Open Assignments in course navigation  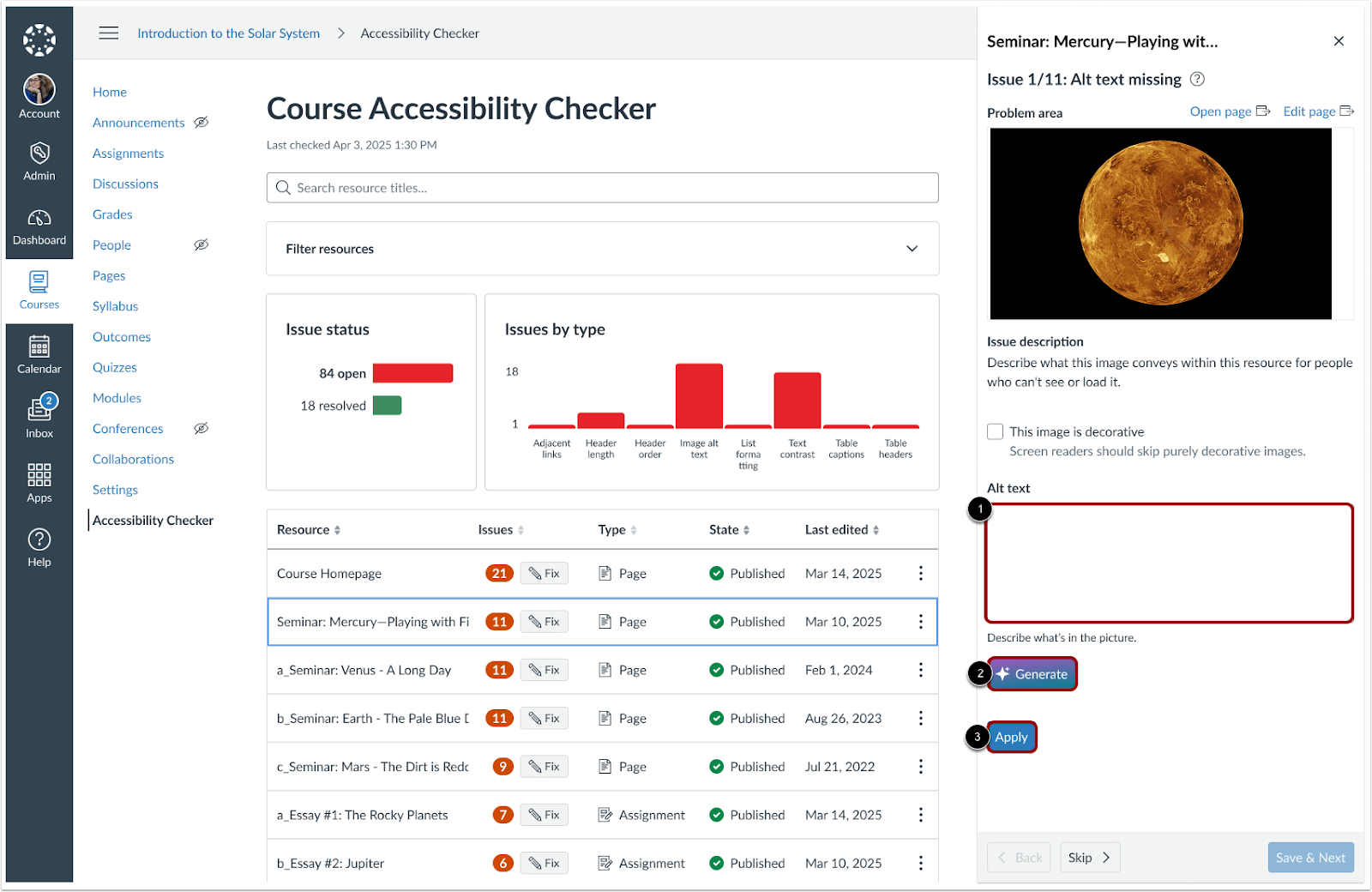129,154
